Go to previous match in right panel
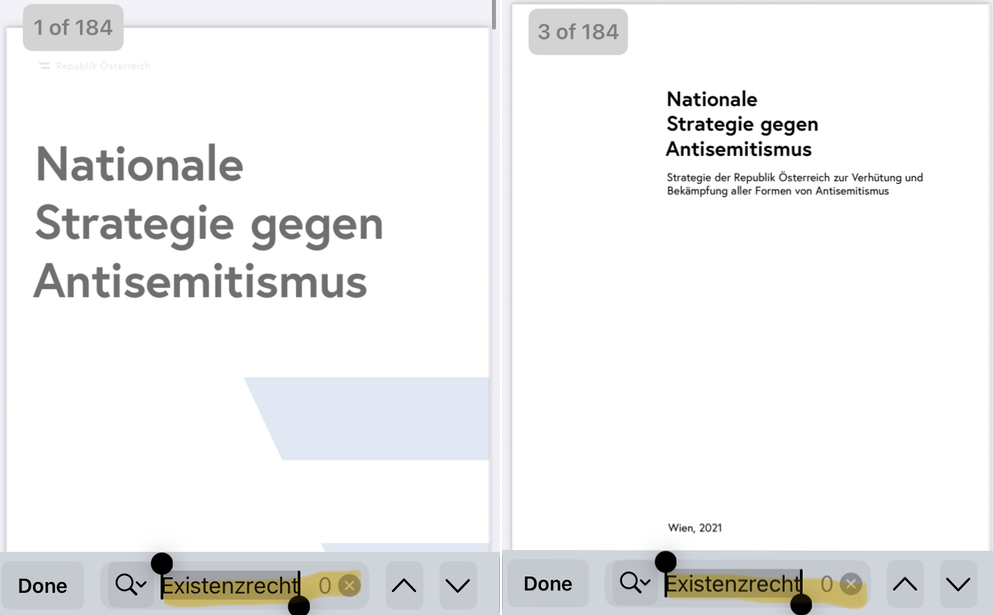The image size is (993, 615). [904, 583]
